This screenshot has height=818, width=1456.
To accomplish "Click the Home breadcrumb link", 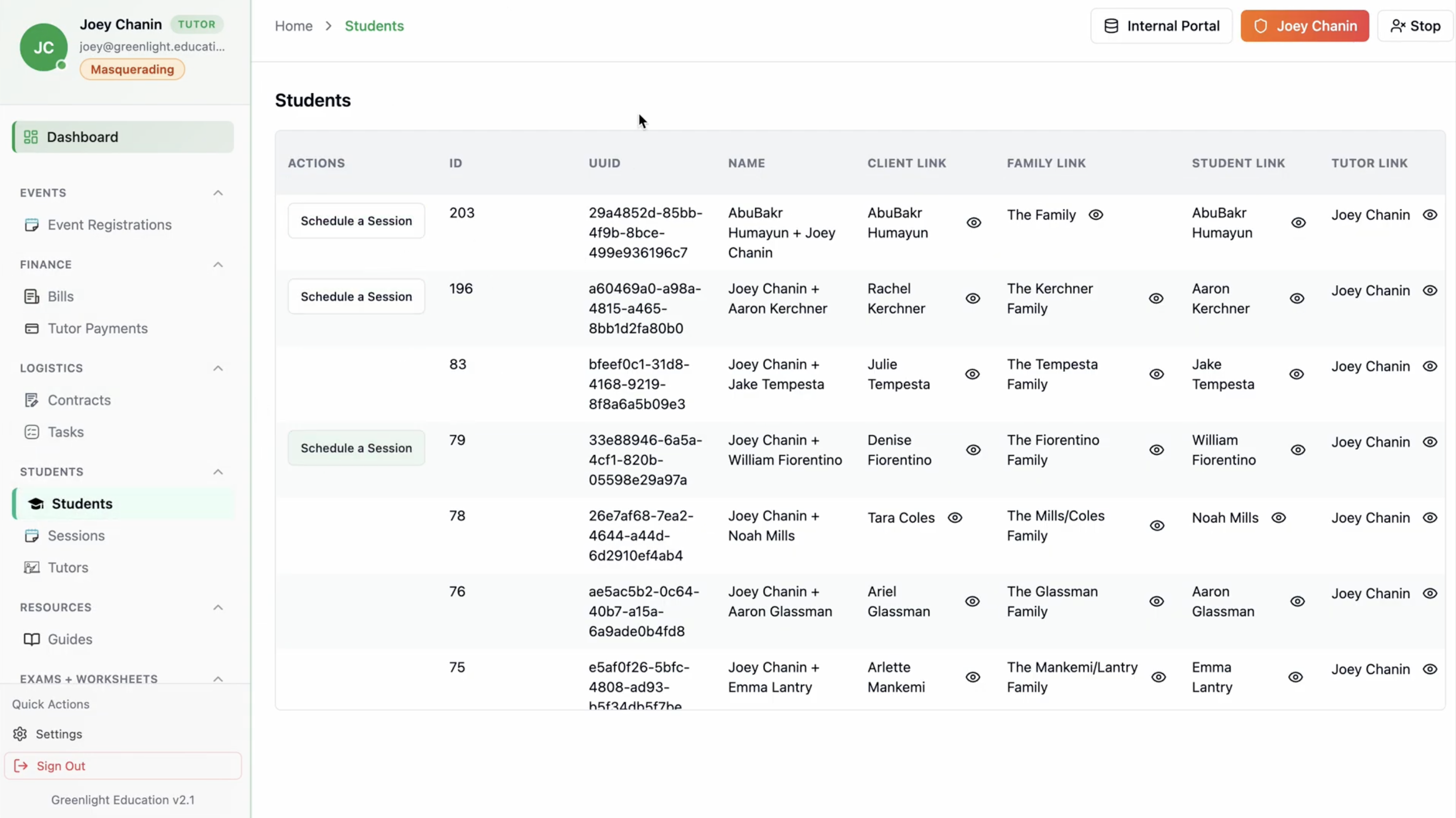I will click(x=293, y=26).
